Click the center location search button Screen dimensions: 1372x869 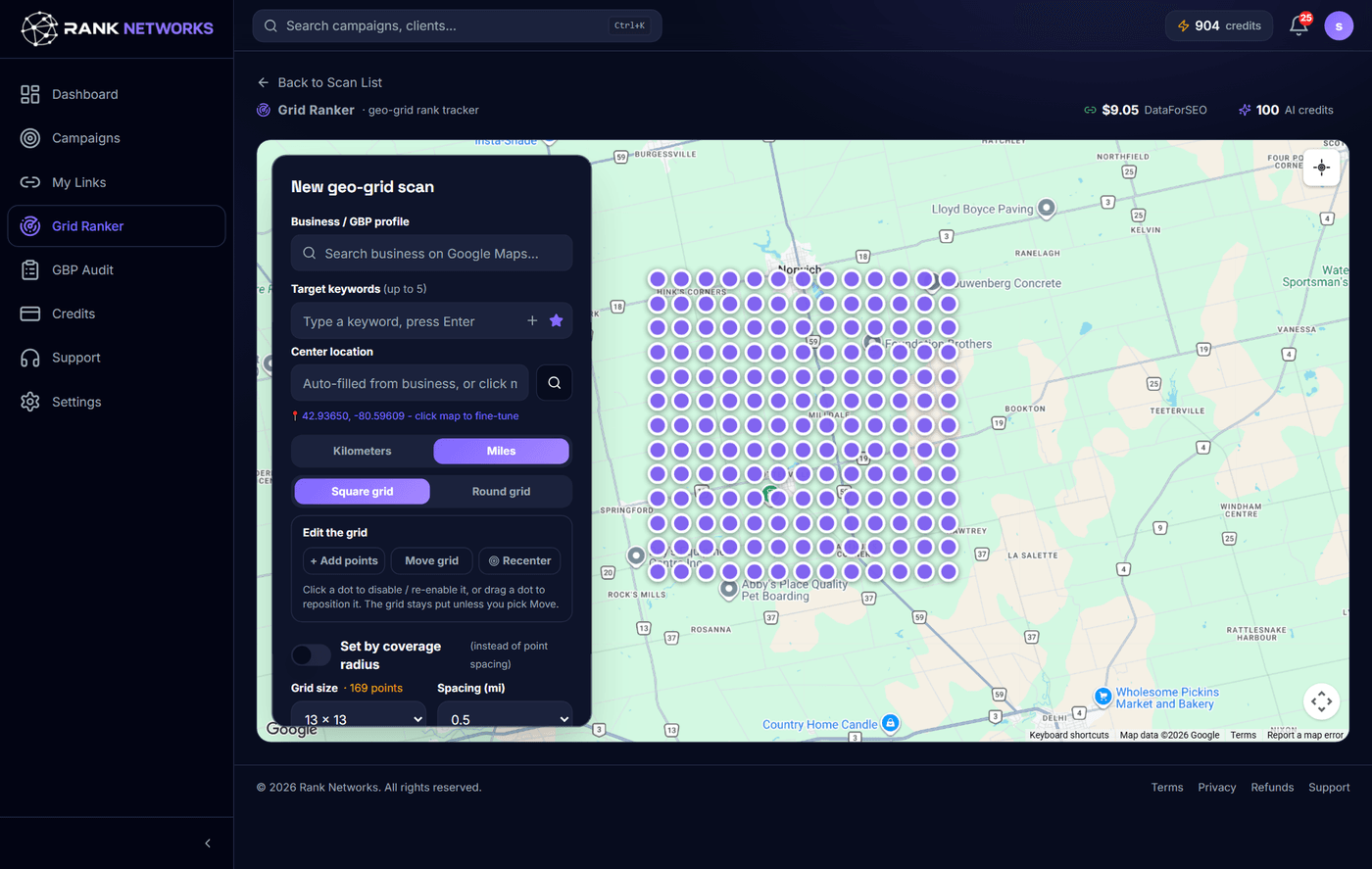click(x=555, y=383)
